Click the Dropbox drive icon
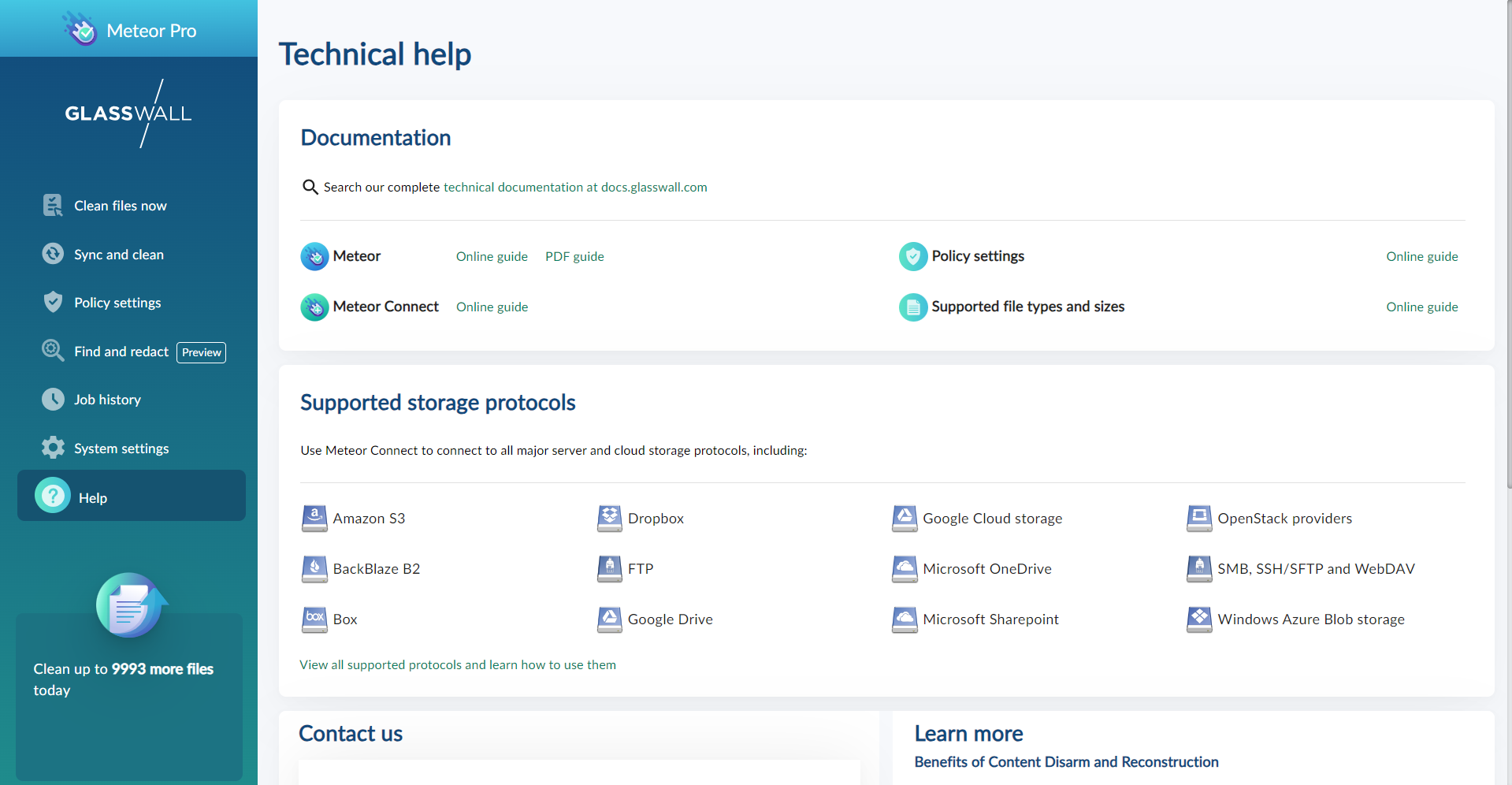Viewport: 1512px width, 785px height. pyautogui.click(x=610, y=519)
